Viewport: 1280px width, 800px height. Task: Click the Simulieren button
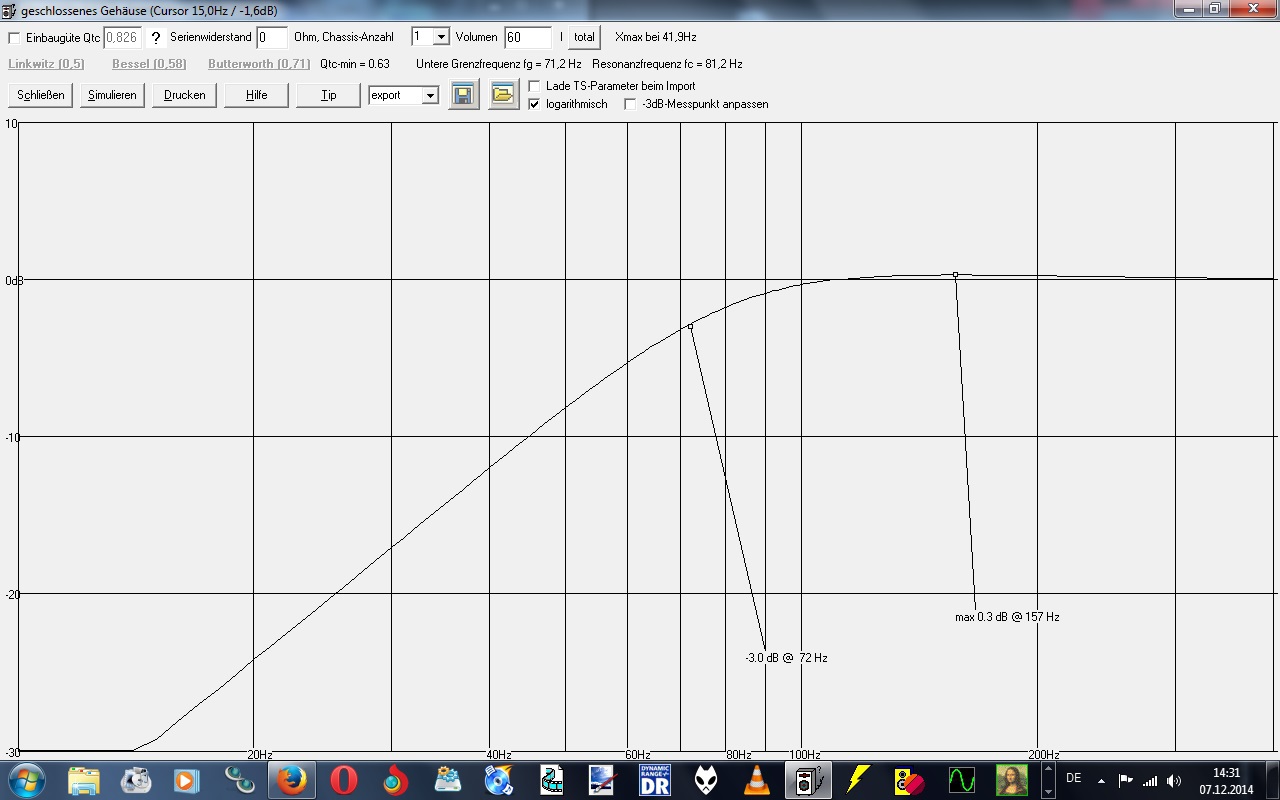[x=112, y=95]
